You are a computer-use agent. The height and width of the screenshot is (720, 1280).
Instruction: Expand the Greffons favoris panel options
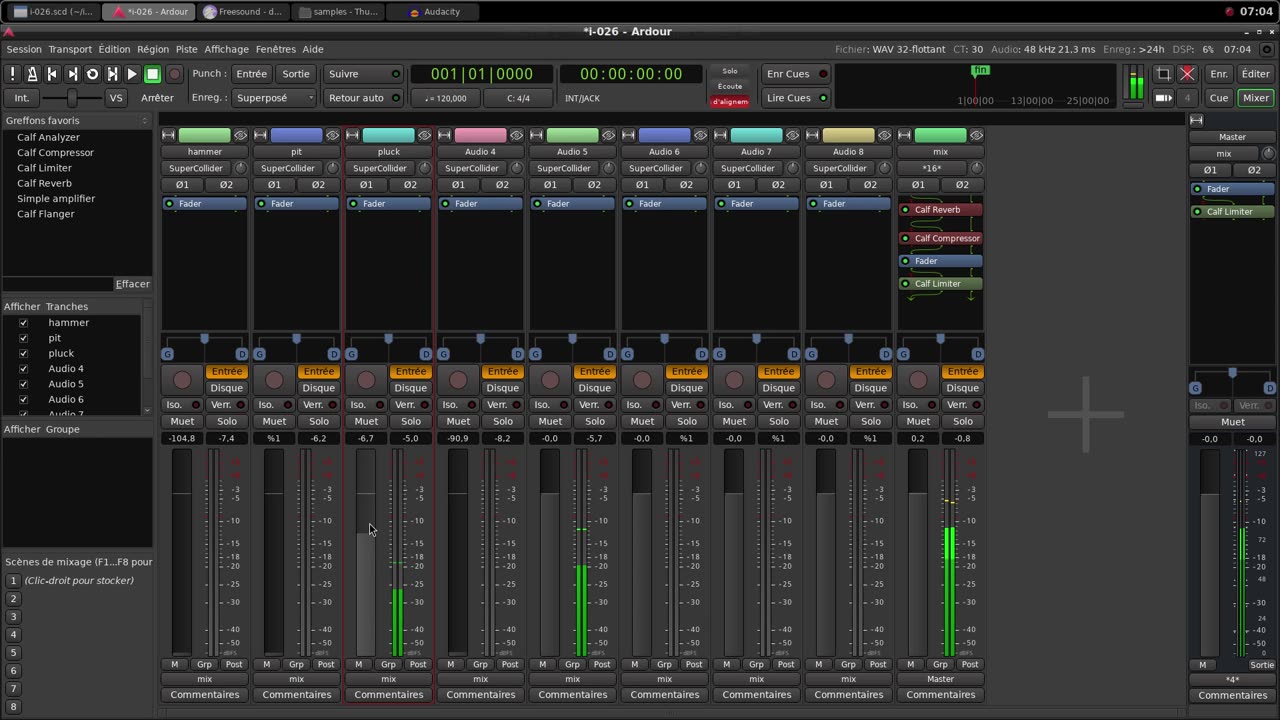(145, 120)
